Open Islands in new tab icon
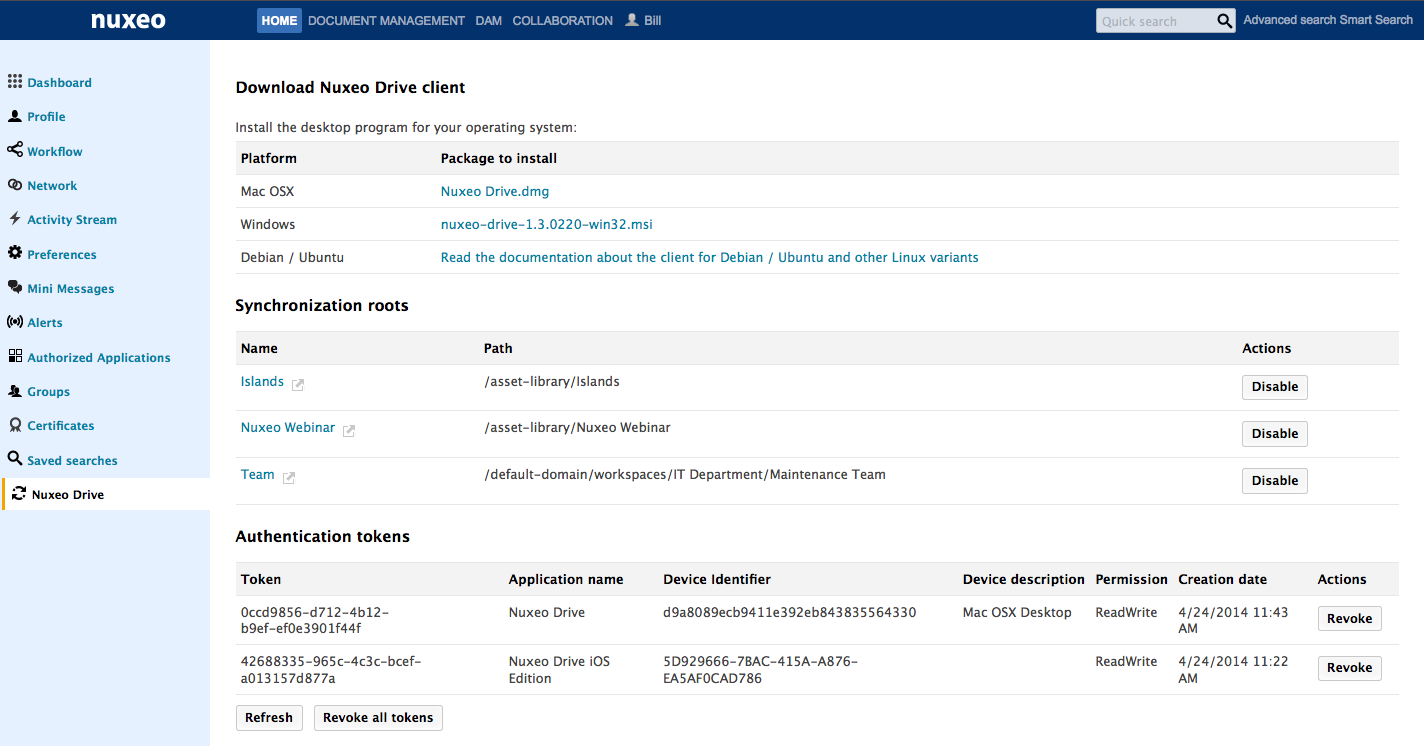This screenshot has height=746, width=1424. [298, 384]
